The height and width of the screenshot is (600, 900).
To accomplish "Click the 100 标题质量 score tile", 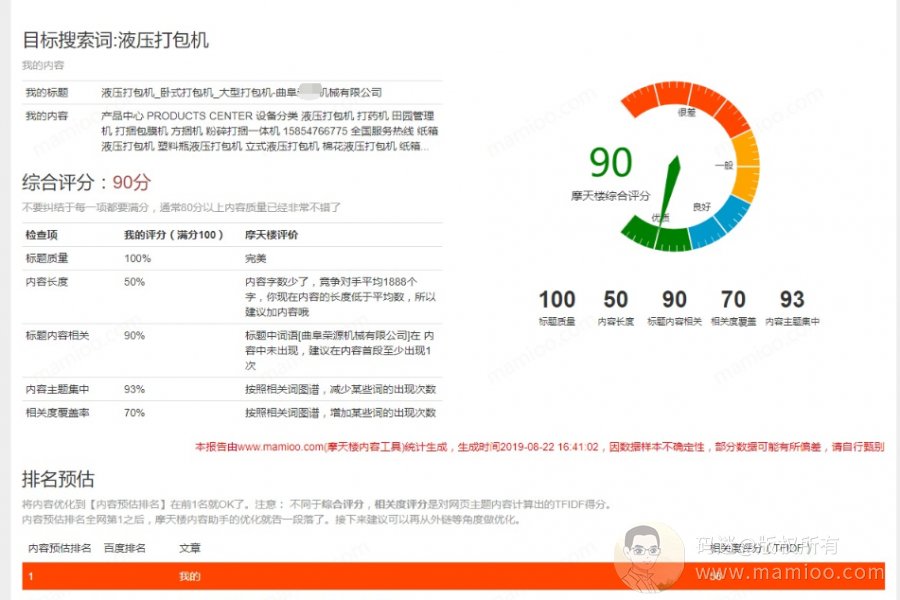I will tap(557, 306).
